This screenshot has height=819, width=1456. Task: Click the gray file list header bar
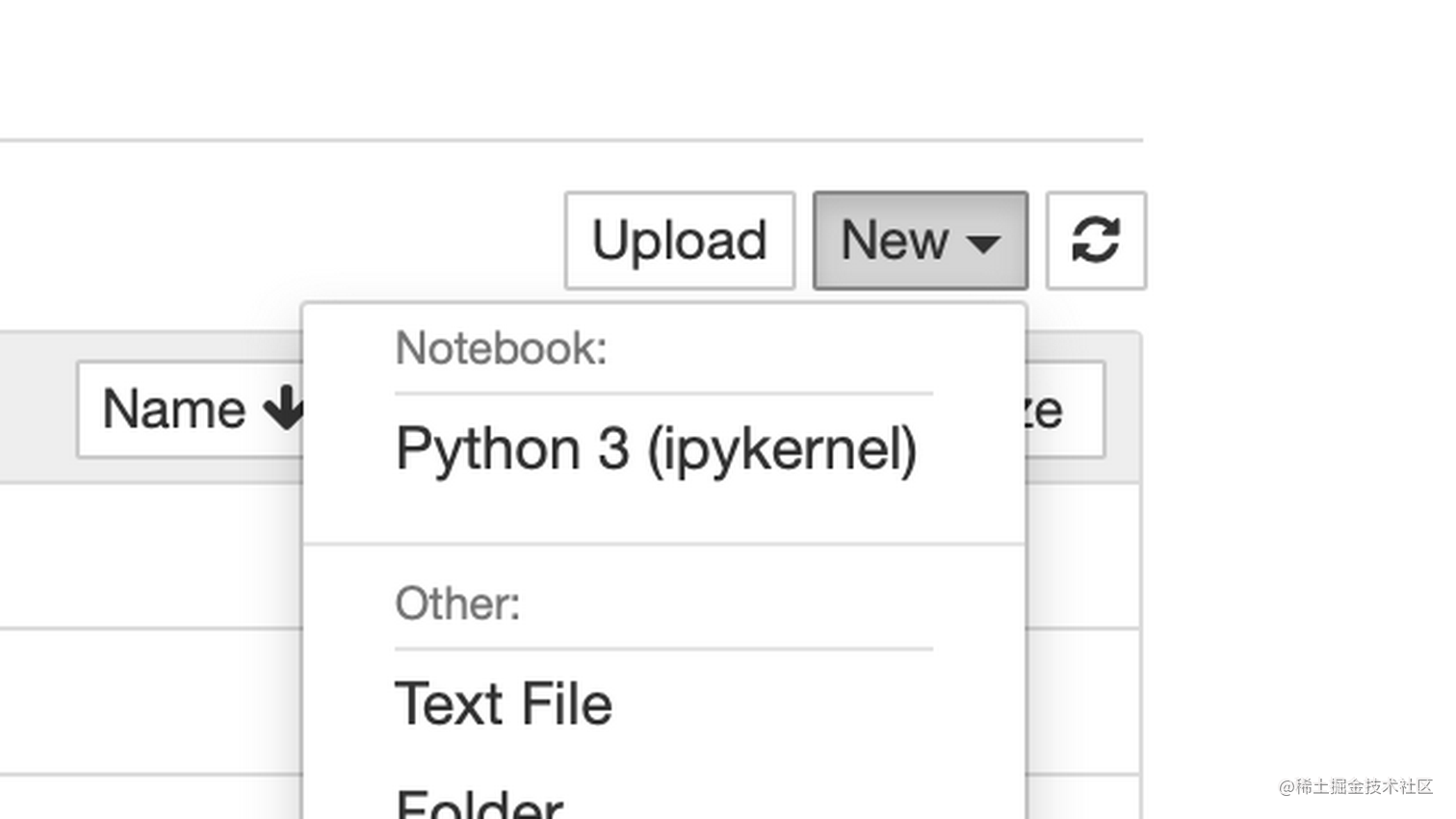[39, 407]
